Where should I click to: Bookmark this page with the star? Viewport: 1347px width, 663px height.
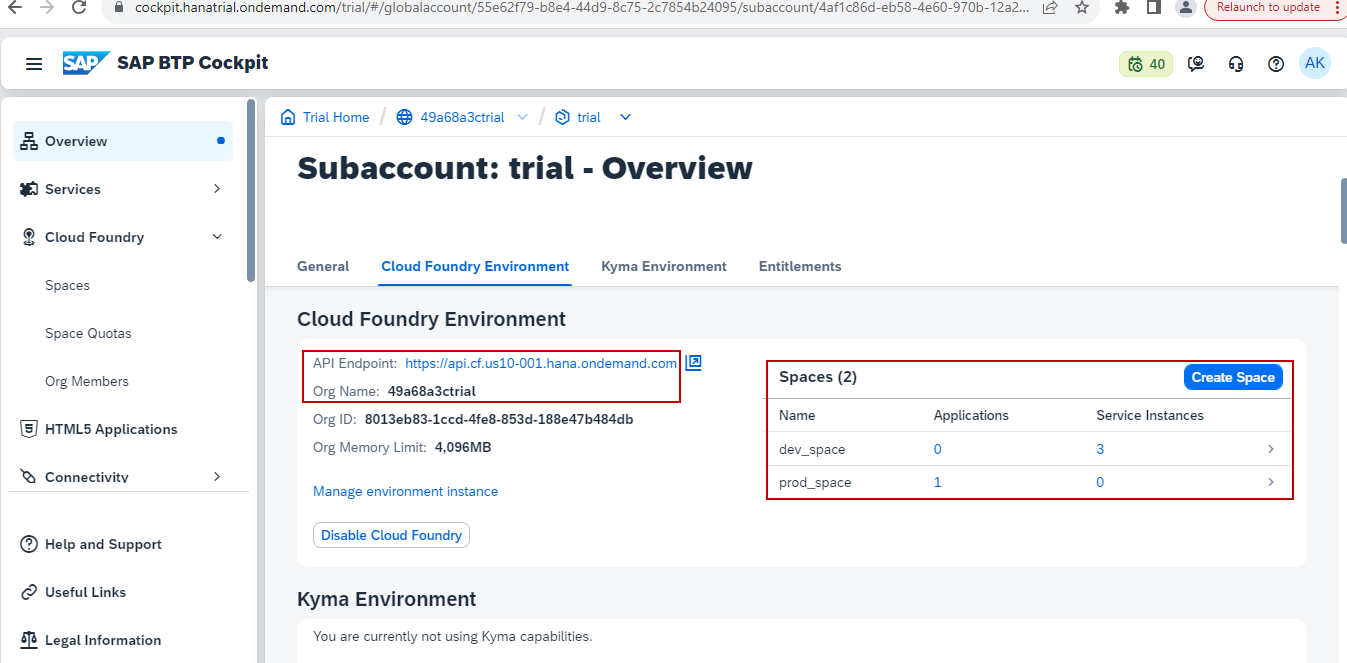tap(1082, 7)
